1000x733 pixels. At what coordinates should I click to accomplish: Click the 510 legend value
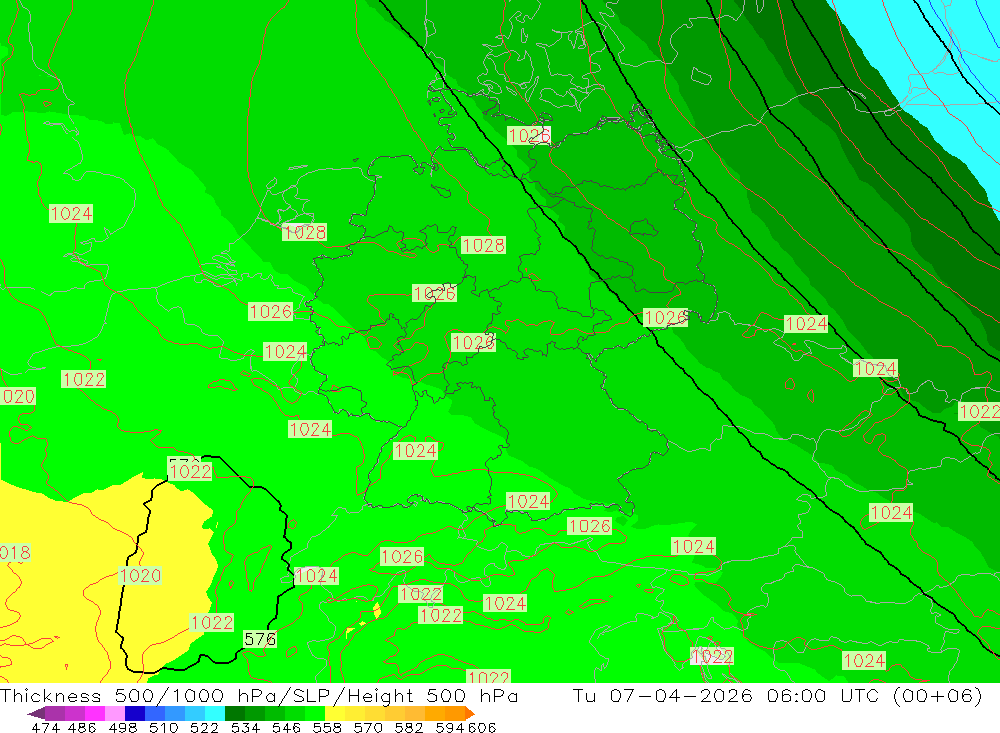(x=163, y=728)
